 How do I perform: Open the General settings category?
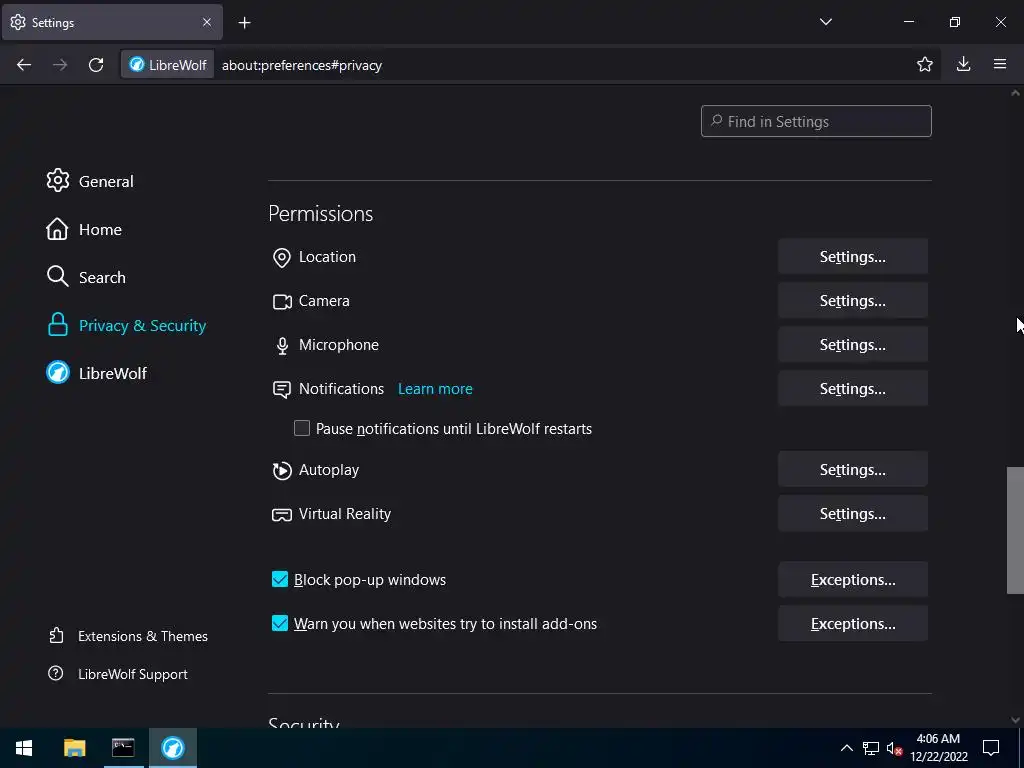[x=90, y=181]
